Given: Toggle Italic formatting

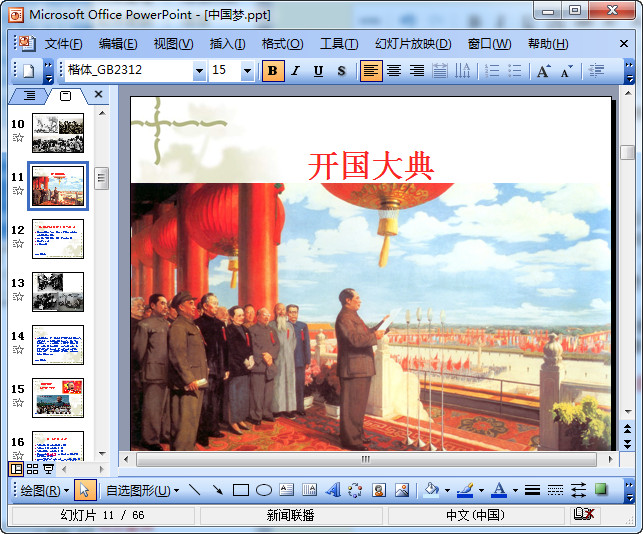Looking at the screenshot, I should [x=295, y=71].
